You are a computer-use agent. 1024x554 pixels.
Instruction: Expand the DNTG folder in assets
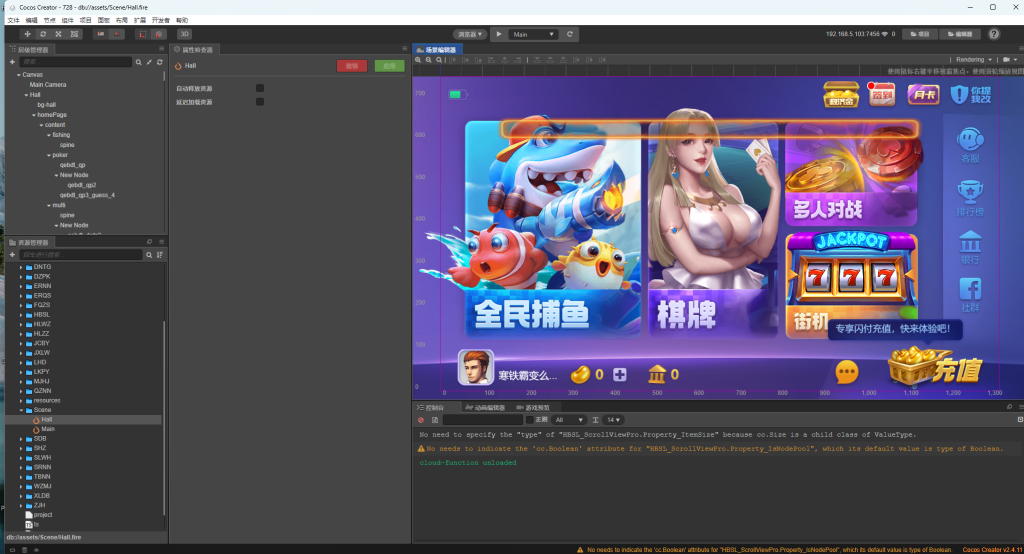pyautogui.click(x=21, y=267)
